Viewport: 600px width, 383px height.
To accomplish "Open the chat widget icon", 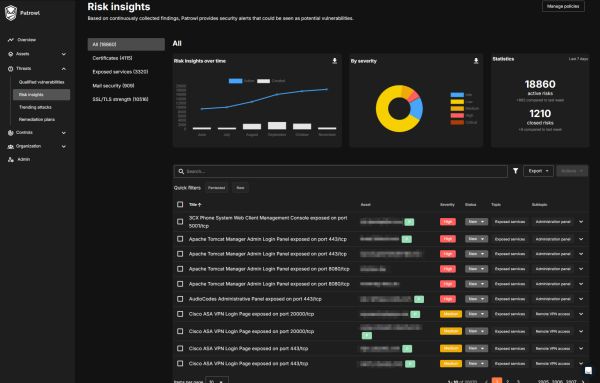I will tap(588, 370).
